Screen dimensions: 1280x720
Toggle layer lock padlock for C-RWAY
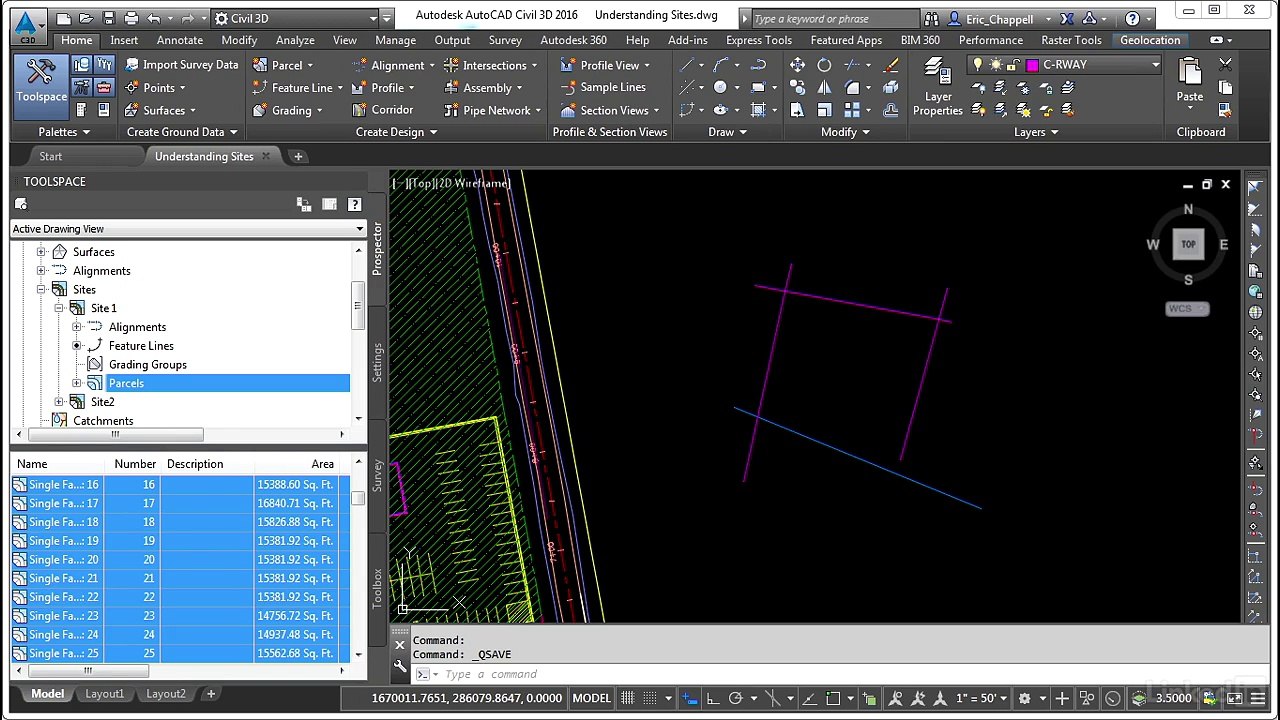coord(1014,65)
